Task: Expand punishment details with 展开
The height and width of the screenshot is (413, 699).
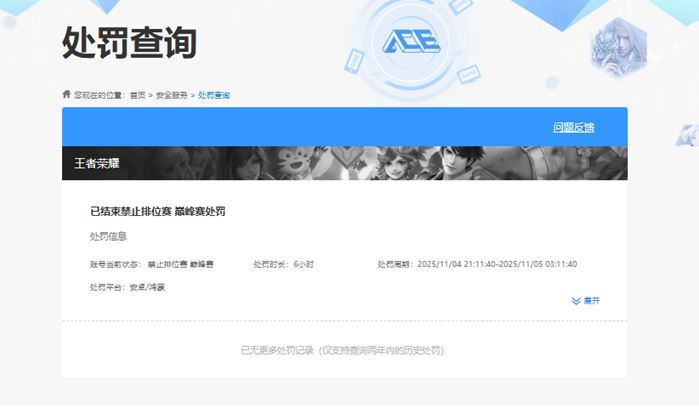Action: pyautogui.click(x=586, y=301)
